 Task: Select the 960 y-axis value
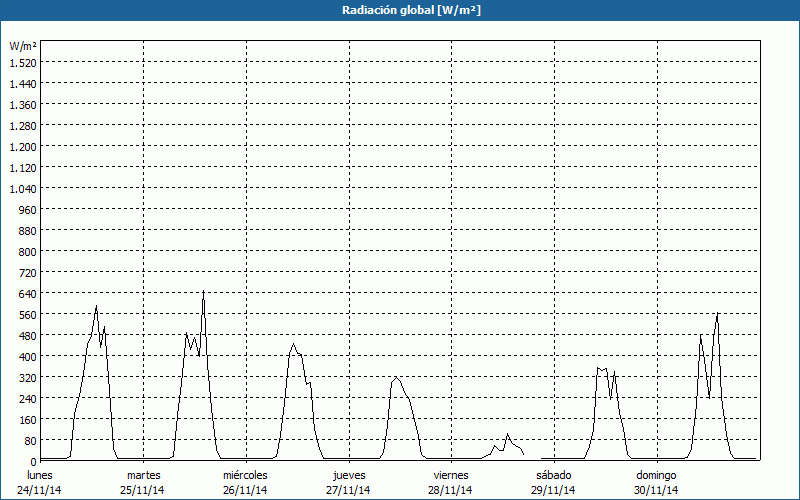coord(30,210)
